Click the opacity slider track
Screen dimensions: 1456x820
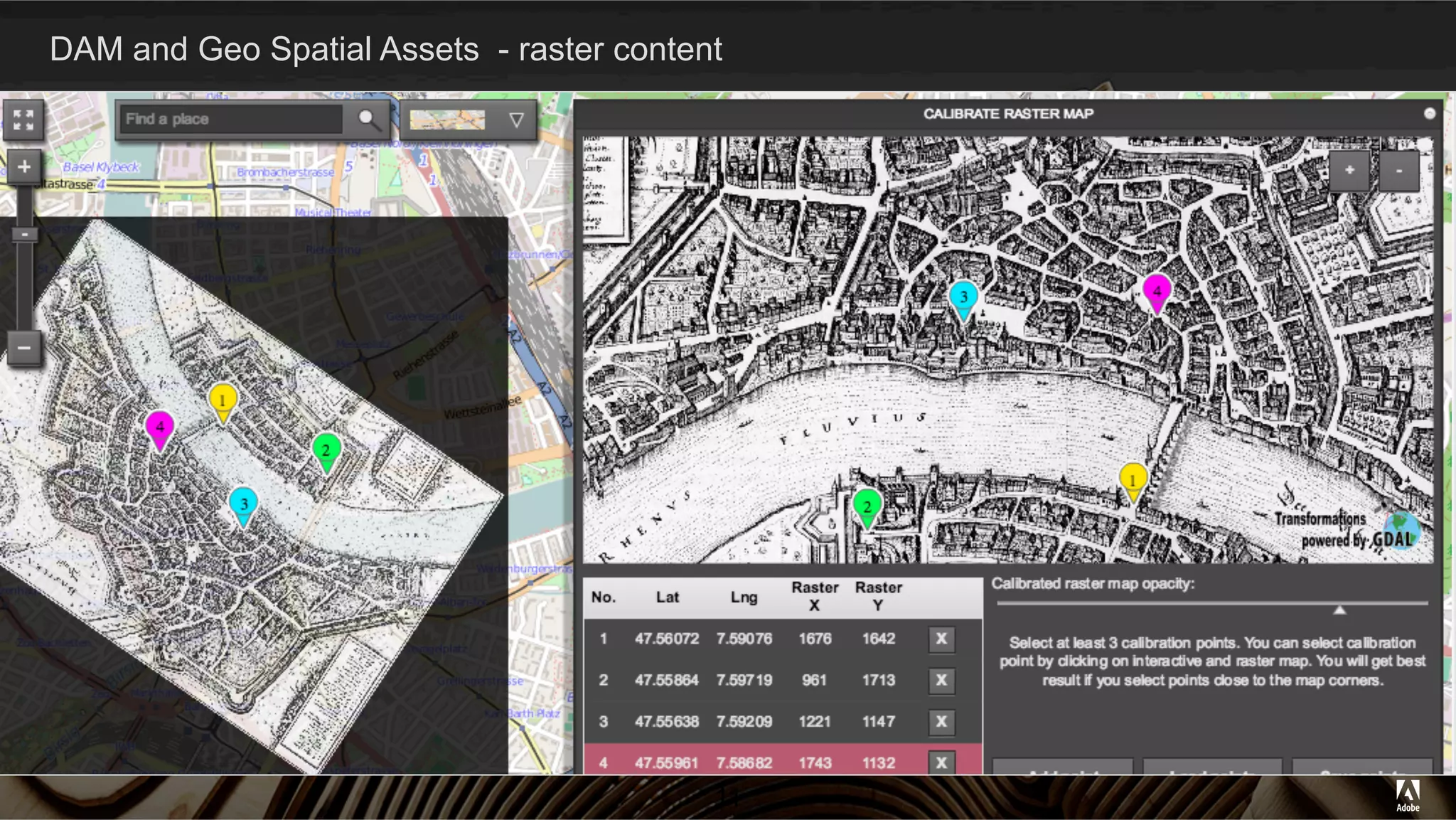point(1212,603)
